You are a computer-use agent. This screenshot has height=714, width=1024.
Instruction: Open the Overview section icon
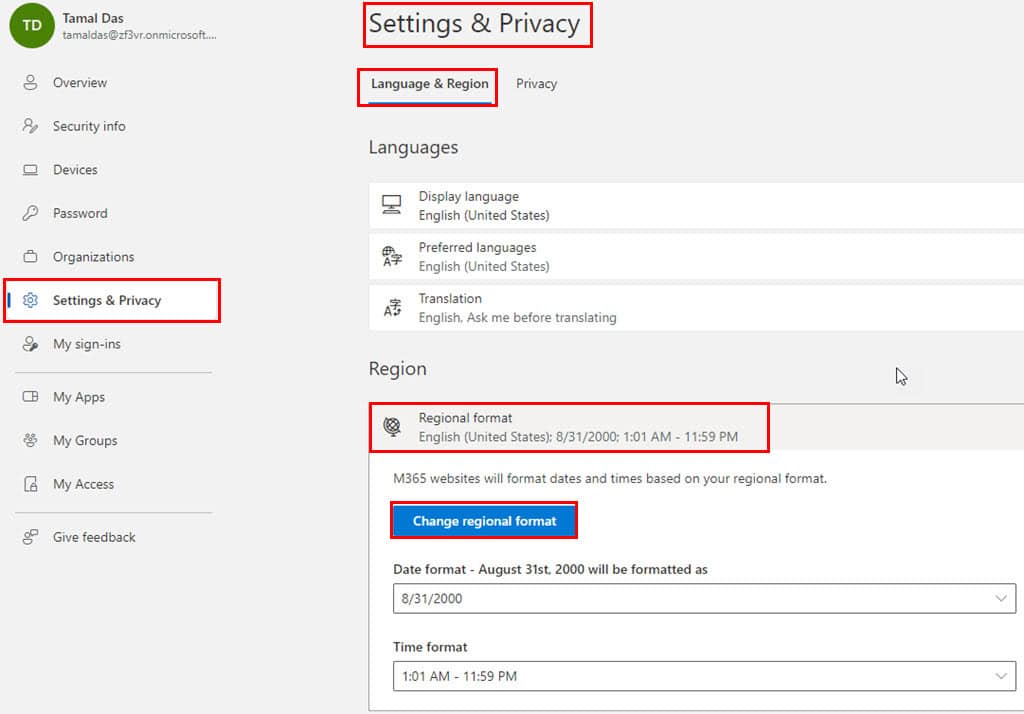coord(33,83)
